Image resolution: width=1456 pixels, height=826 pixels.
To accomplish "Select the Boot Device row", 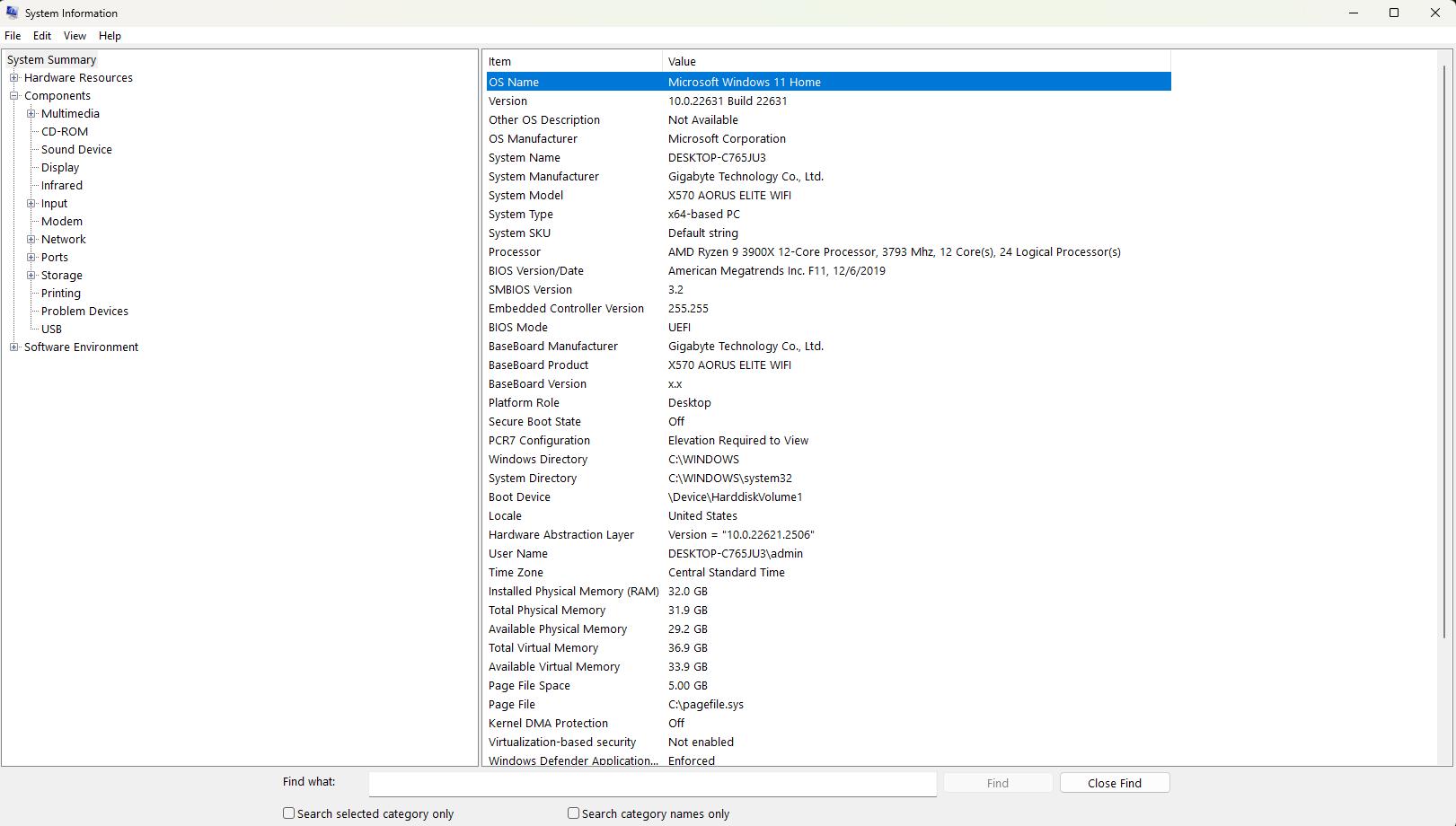I will 828,496.
